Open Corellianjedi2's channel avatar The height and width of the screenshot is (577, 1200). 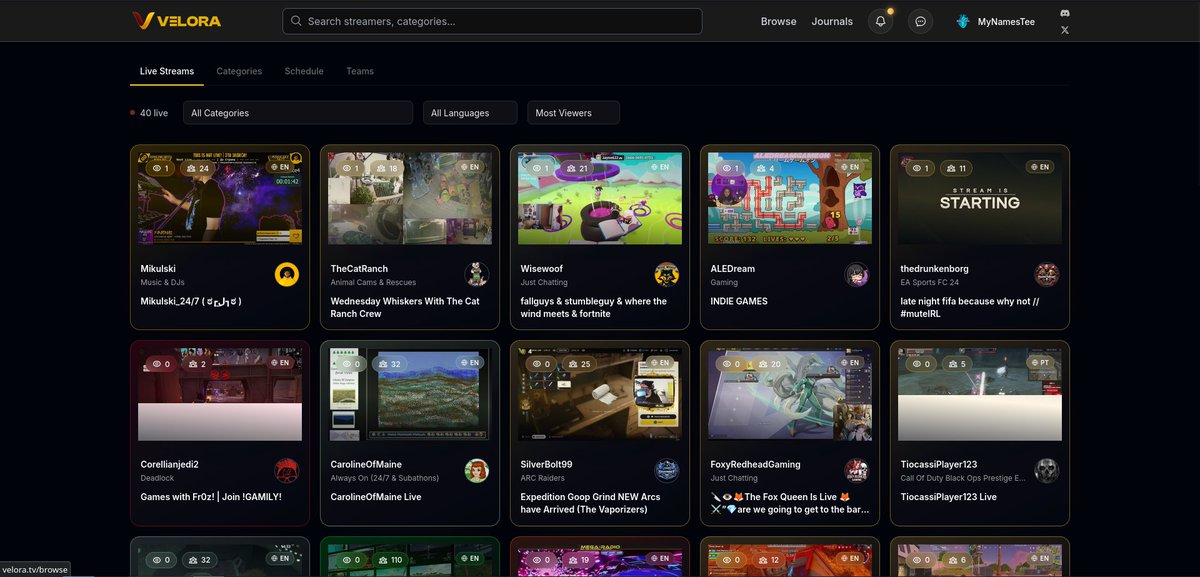pyautogui.click(x=287, y=471)
